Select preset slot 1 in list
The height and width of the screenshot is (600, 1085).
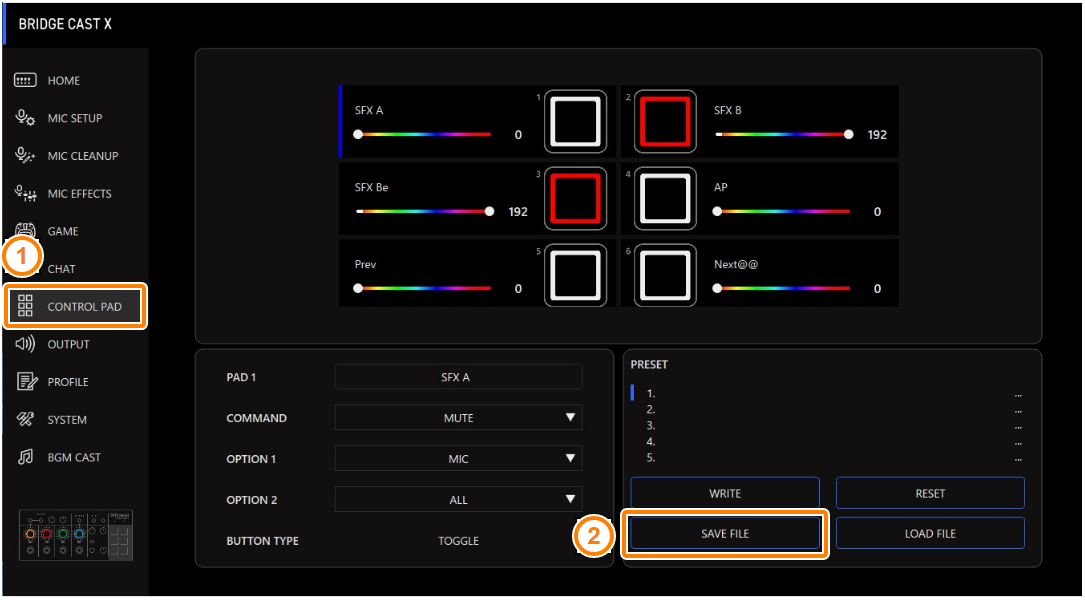(x=828, y=394)
